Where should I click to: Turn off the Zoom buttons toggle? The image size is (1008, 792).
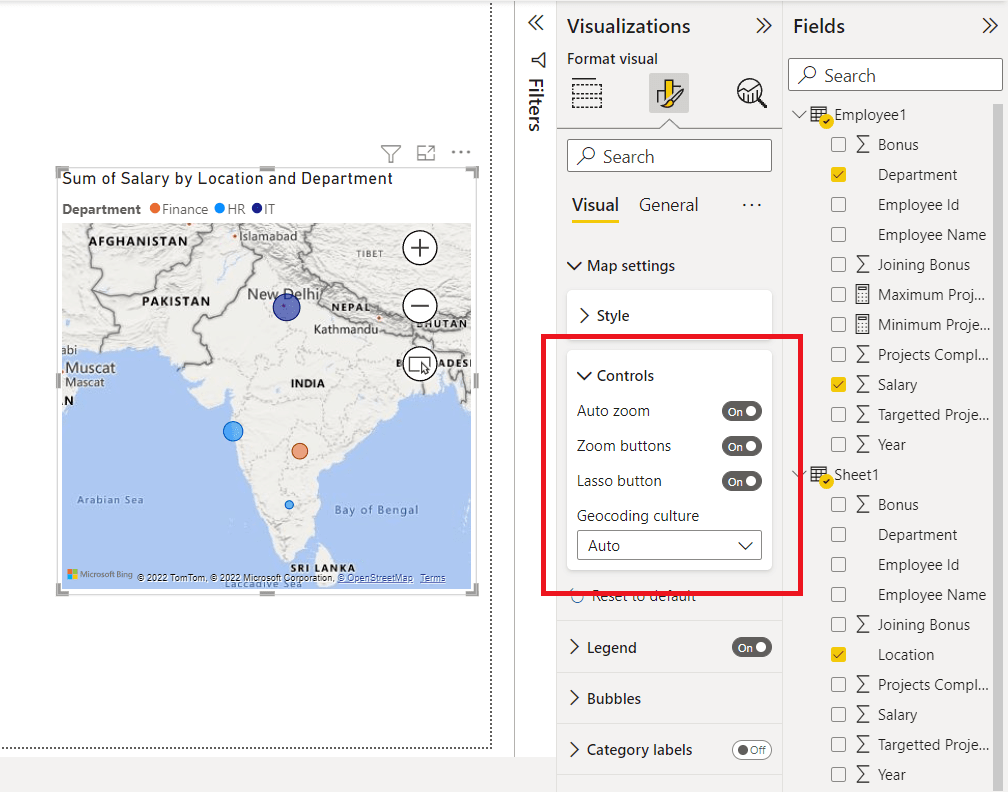point(741,446)
